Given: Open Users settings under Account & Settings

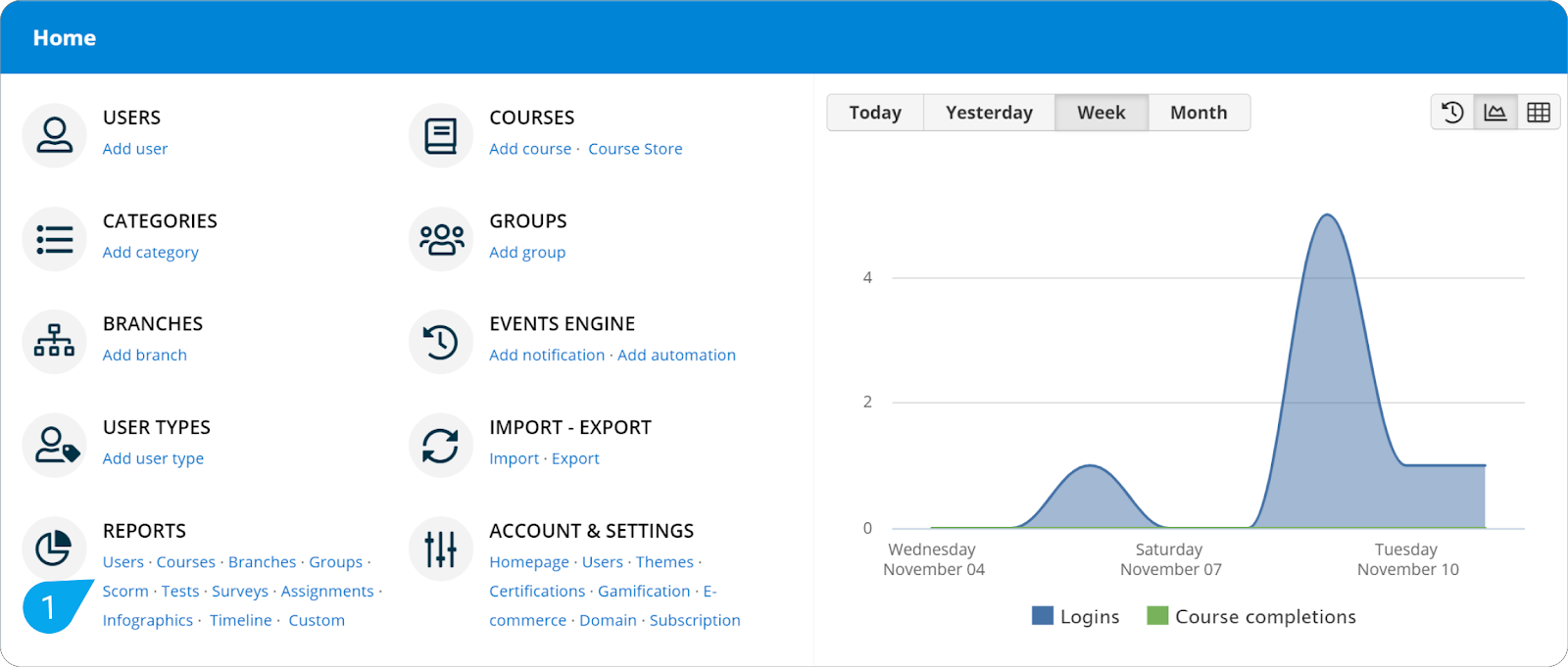Looking at the screenshot, I should click(603, 562).
